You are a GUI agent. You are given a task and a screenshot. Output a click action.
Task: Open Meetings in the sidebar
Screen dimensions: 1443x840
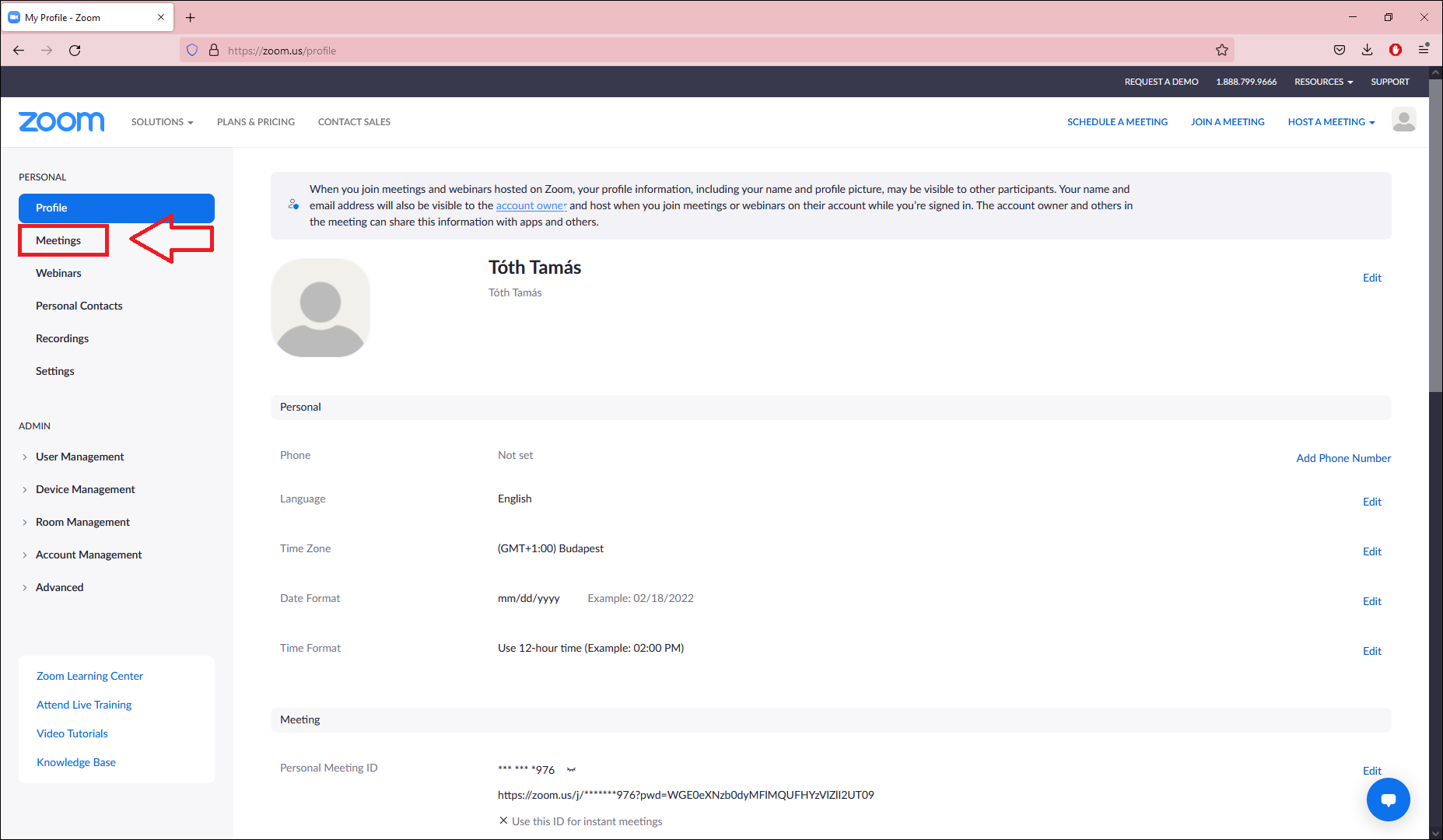tap(58, 240)
